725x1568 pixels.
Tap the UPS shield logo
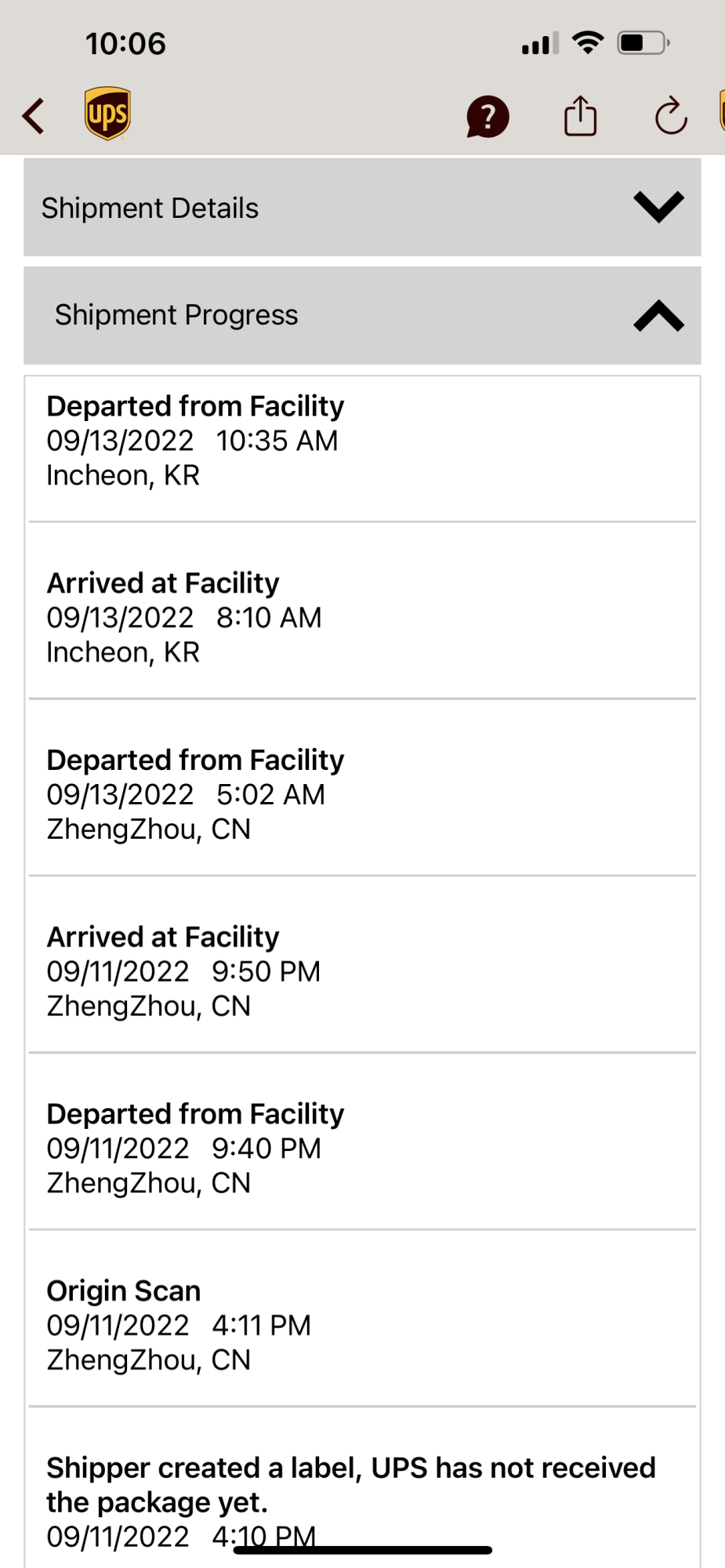point(107,114)
